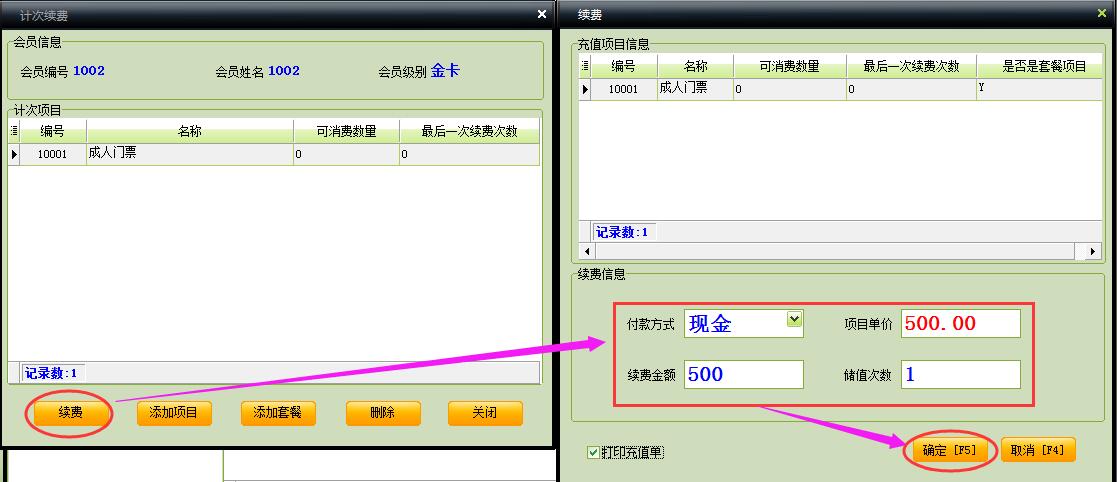1117x482 pixels.
Task: Close the 计次续费 window
Action: pos(542,14)
